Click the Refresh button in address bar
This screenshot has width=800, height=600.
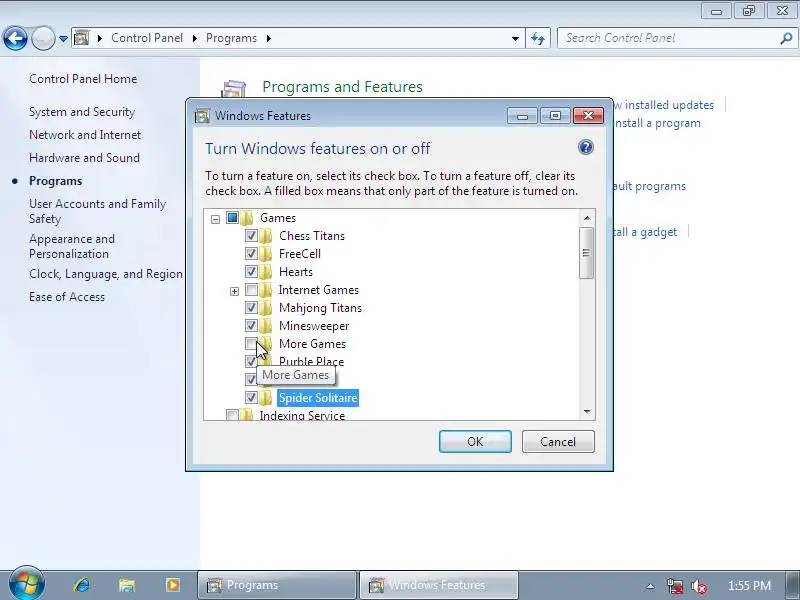538,38
